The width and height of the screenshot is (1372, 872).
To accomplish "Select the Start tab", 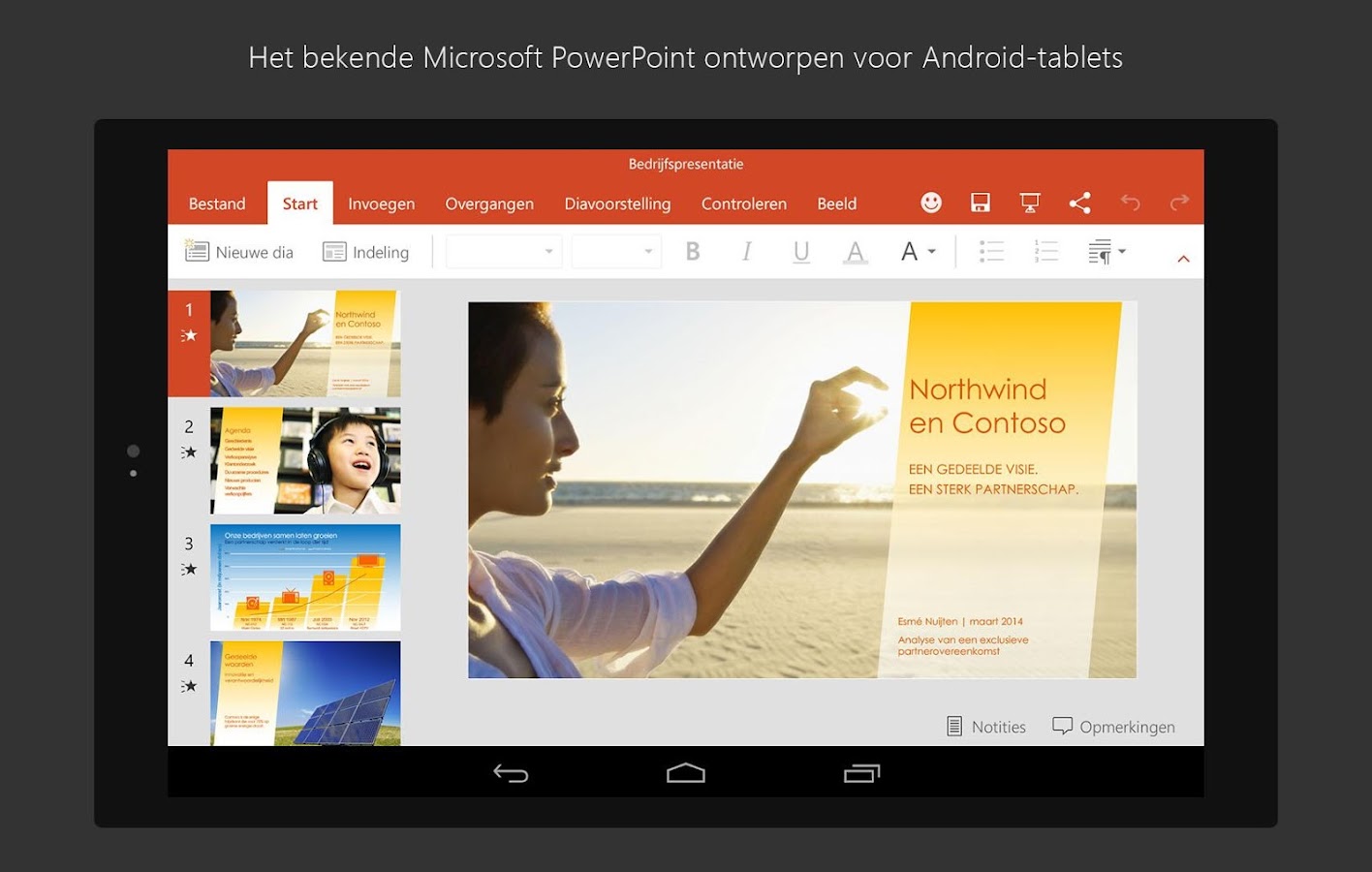I will [300, 203].
